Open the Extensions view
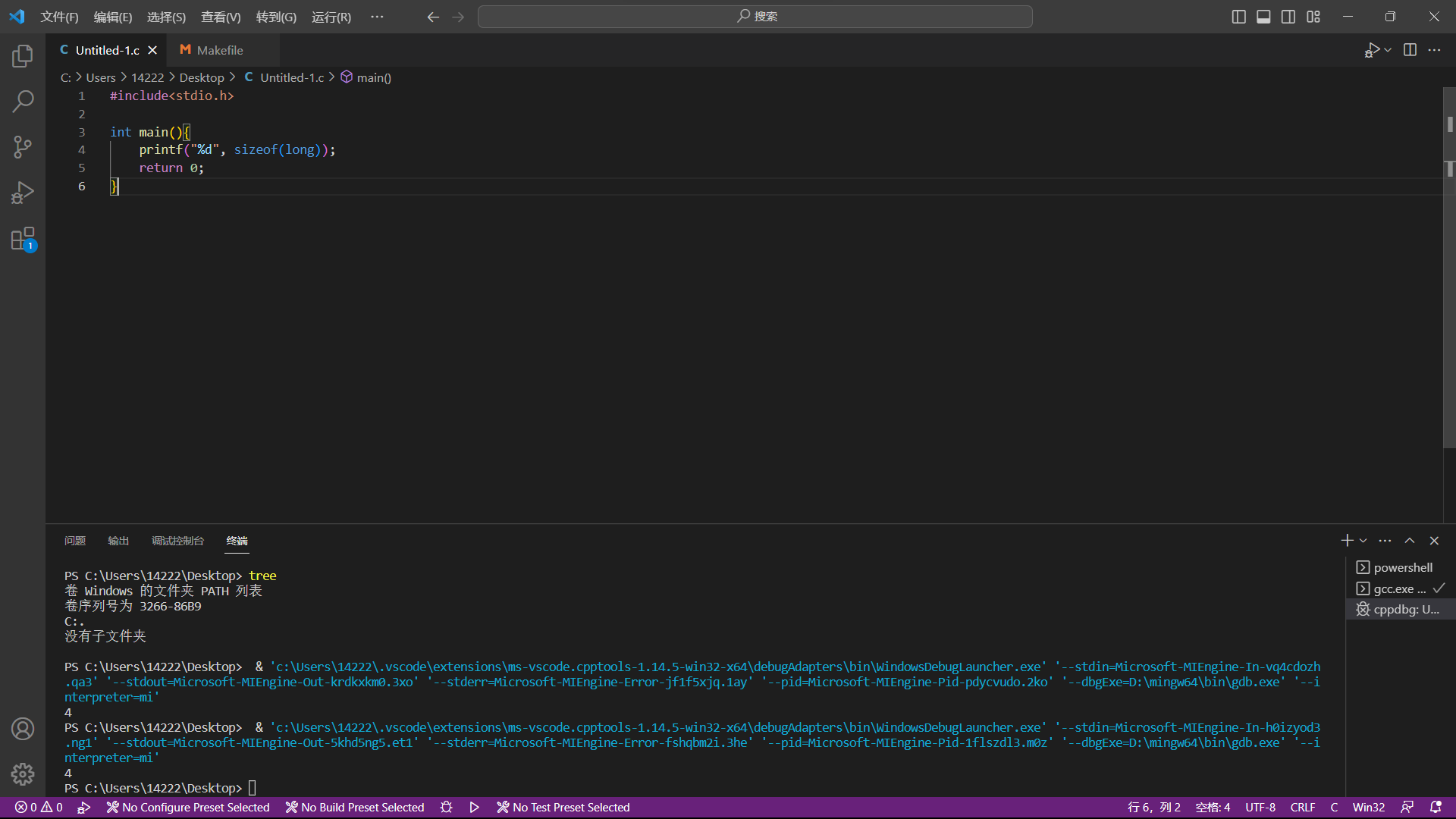The height and width of the screenshot is (819, 1456). click(23, 239)
